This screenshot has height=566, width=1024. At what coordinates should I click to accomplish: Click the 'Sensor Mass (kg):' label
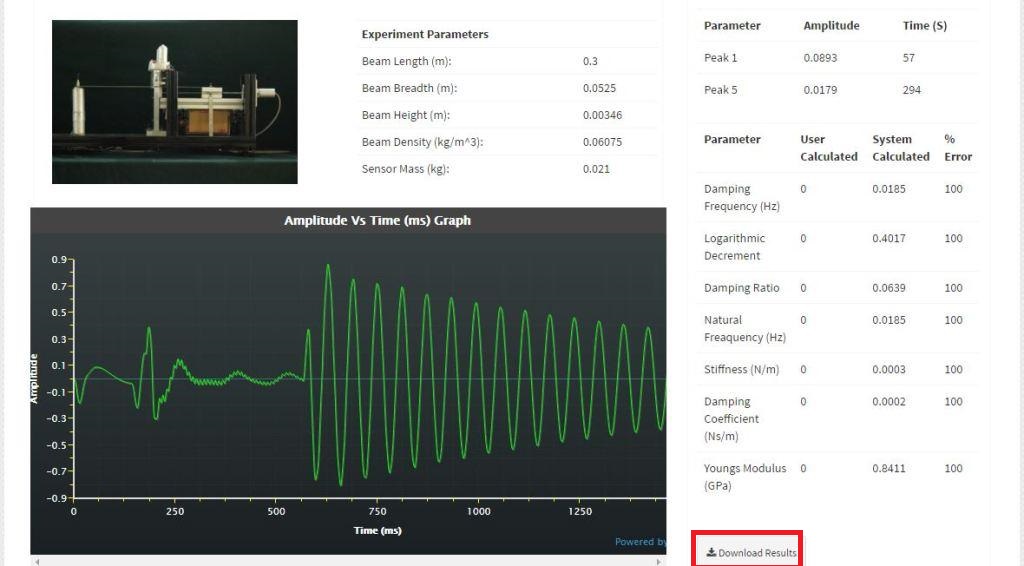(x=406, y=168)
